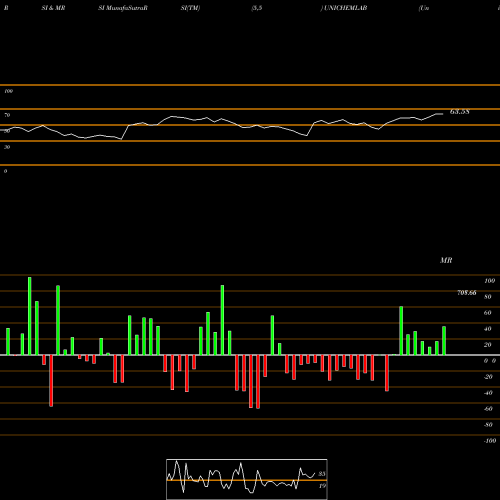Click the RSI axis label 30
This screenshot has height=500, width=500.
[x=7, y=147]
